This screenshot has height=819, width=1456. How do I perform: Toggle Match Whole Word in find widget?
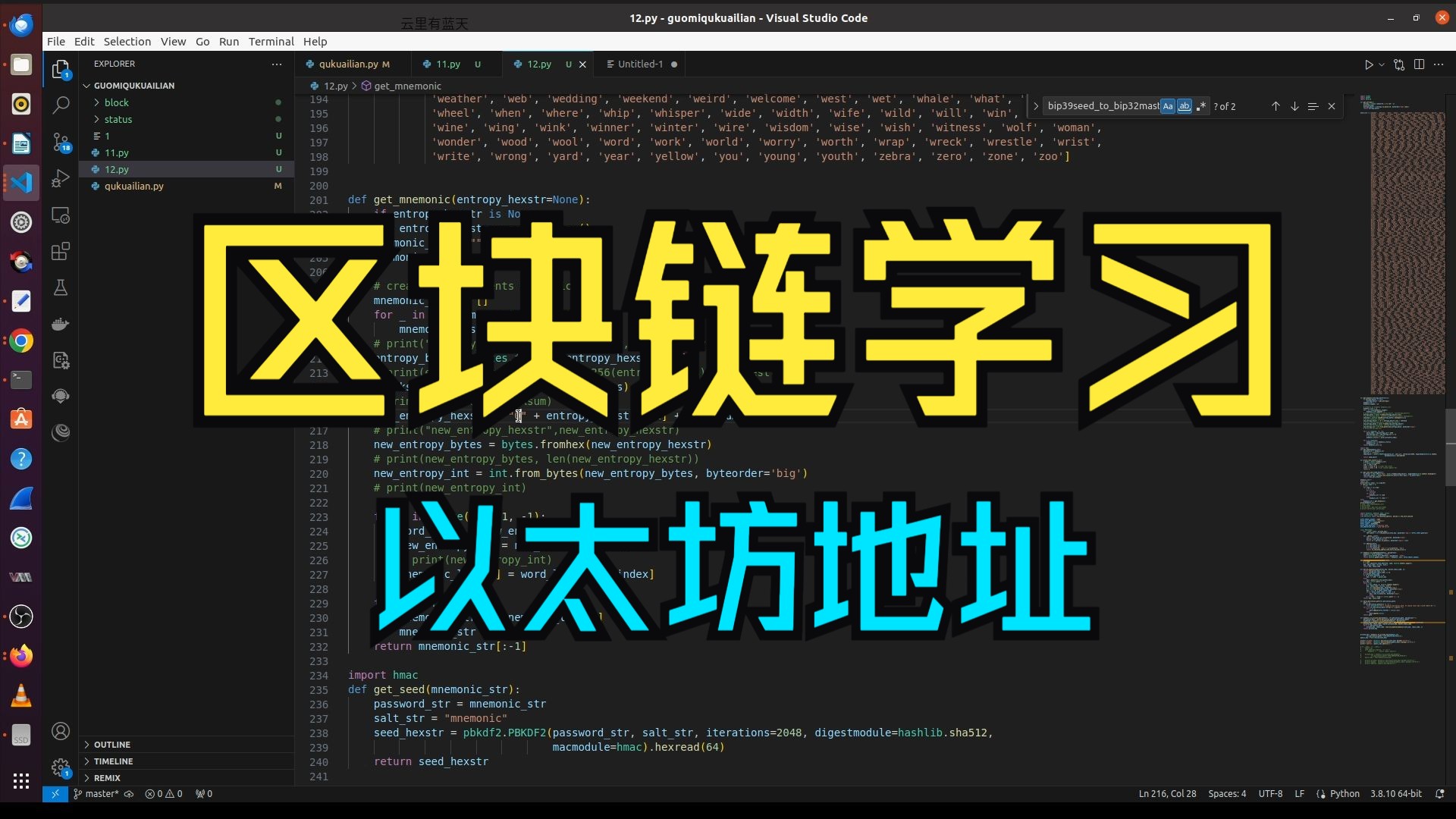[x=1184, y=106]
